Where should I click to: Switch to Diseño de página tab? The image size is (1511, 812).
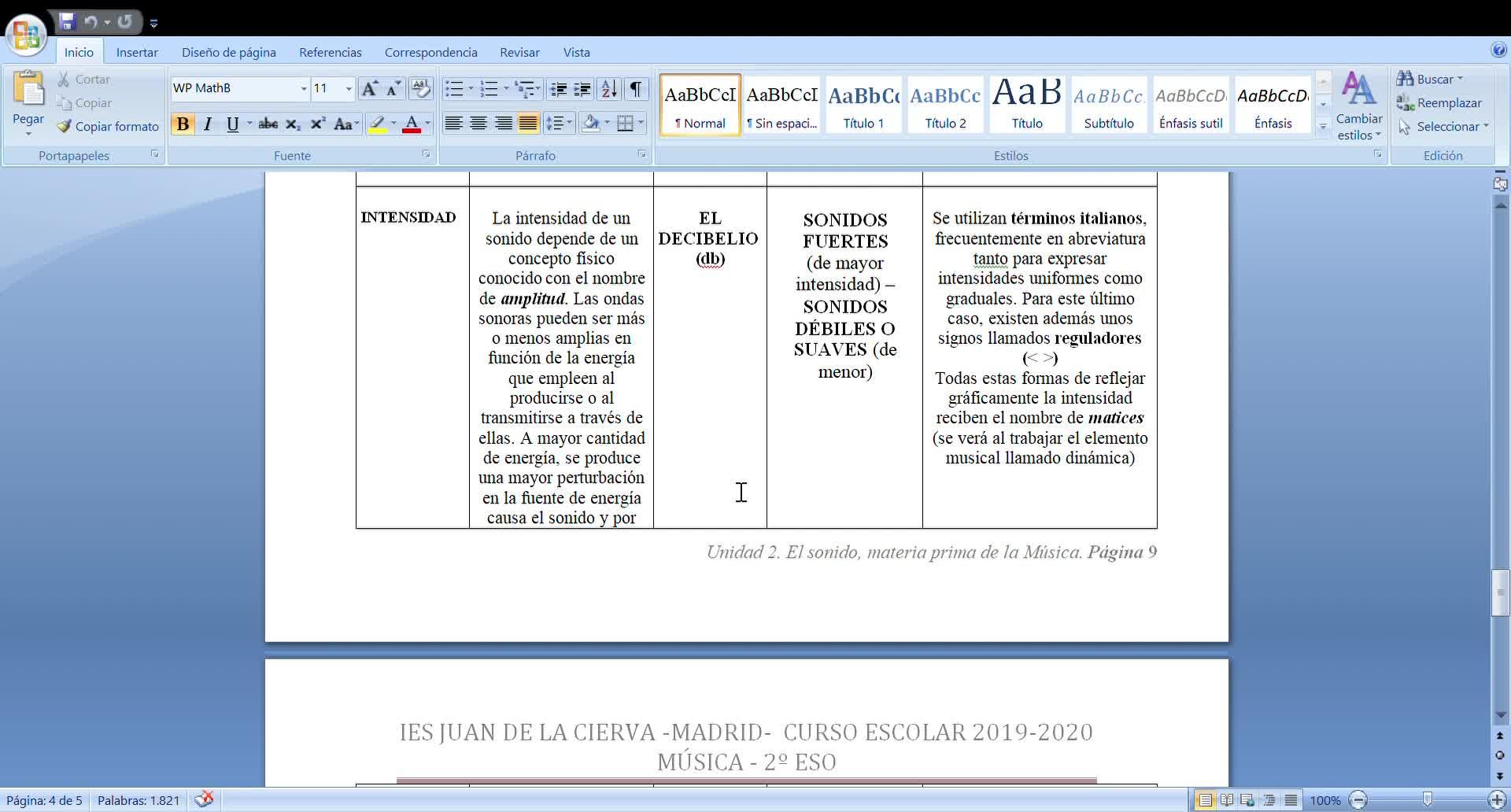[229, 53]
